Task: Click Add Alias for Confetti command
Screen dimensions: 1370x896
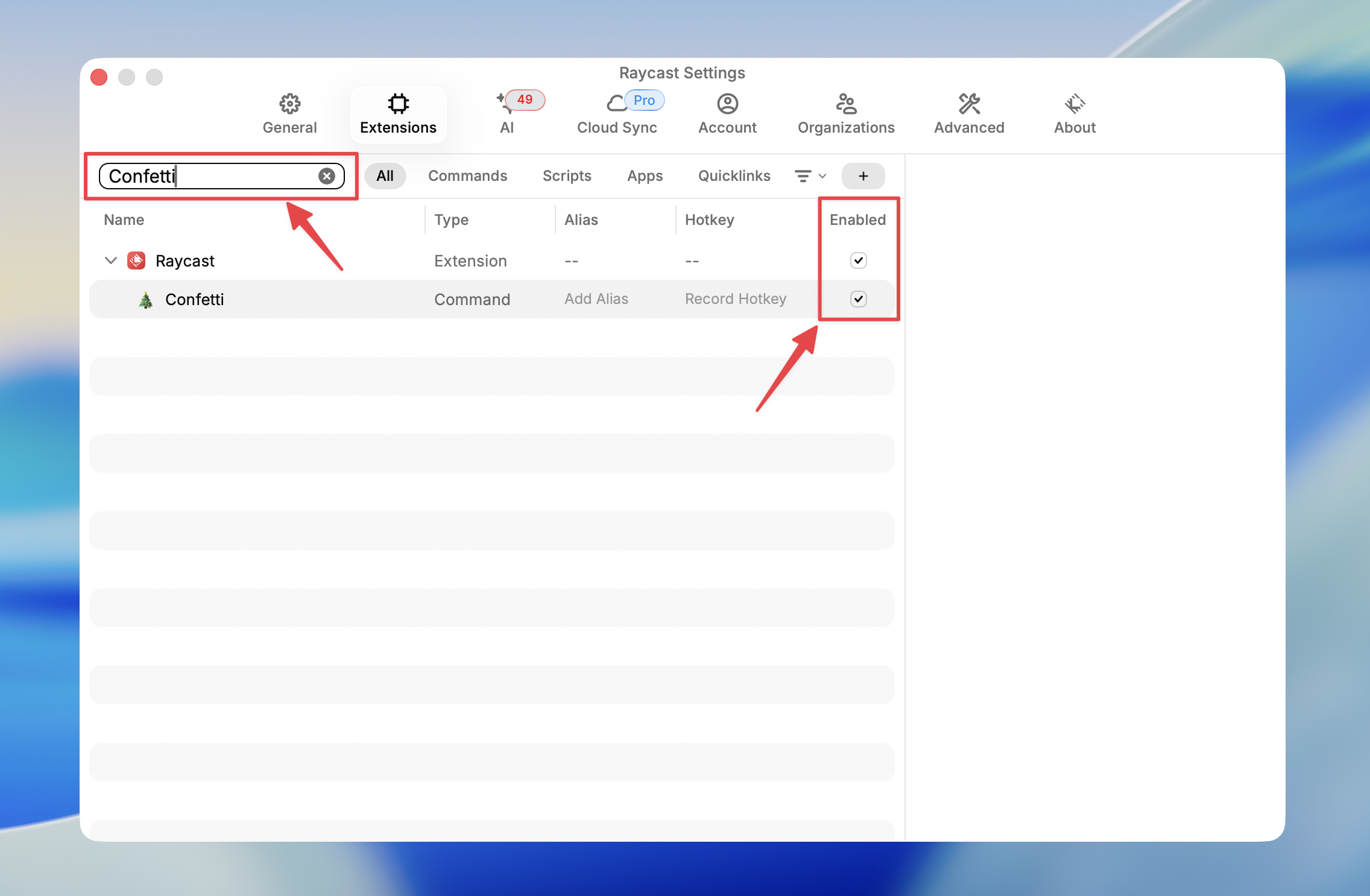Action: click(596, 299)
